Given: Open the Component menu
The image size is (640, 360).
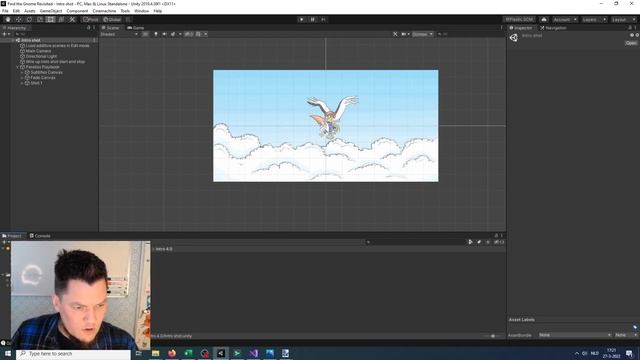Looking at the screenshot, I should [x=77, y=11].
